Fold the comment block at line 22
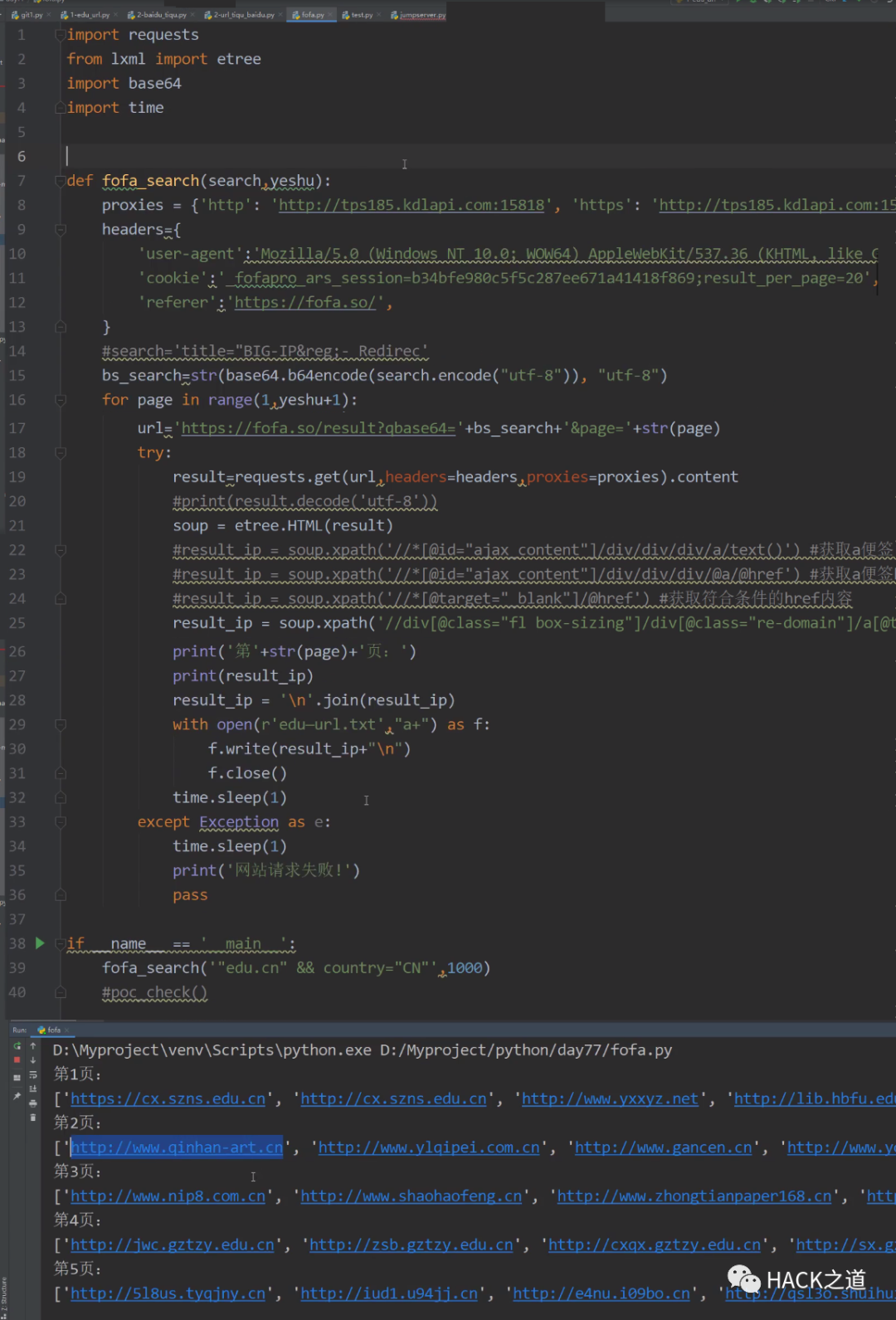The width and height of the screenshot is (896, 1320). 60,550
